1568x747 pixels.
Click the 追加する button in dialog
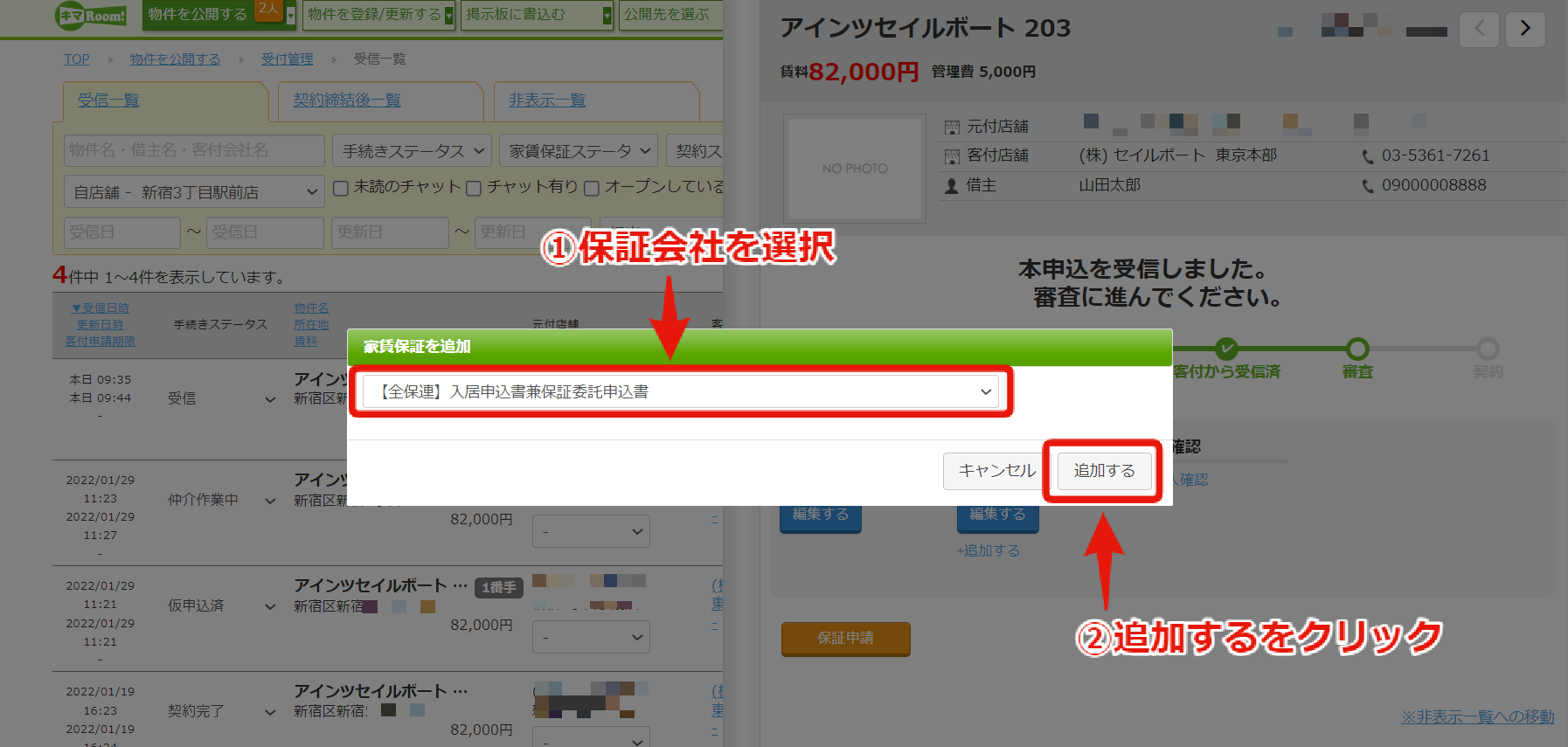[1104, 471]
